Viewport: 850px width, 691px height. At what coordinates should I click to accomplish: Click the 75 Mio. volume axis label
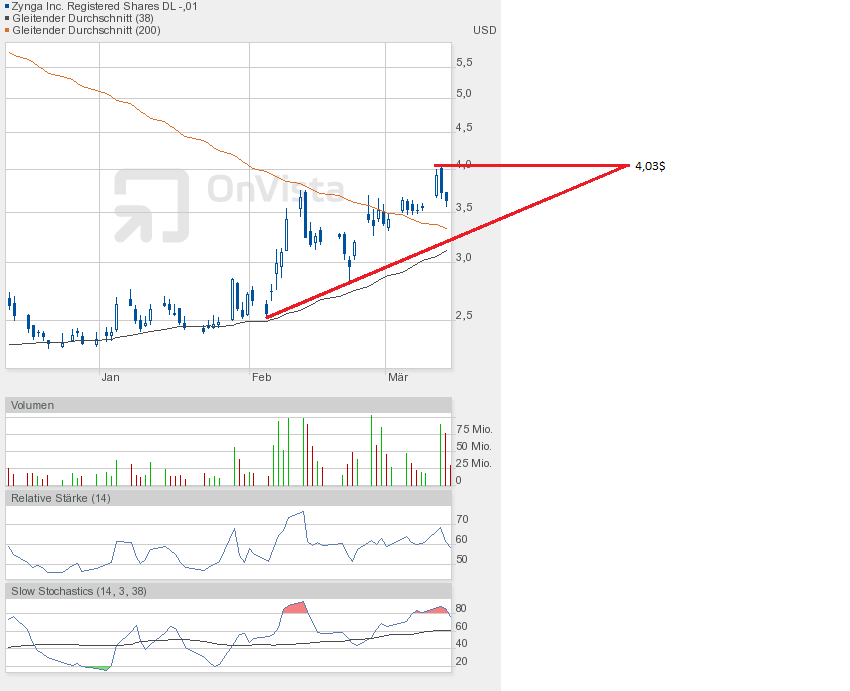pyautogui.click(x=474, y=429)
